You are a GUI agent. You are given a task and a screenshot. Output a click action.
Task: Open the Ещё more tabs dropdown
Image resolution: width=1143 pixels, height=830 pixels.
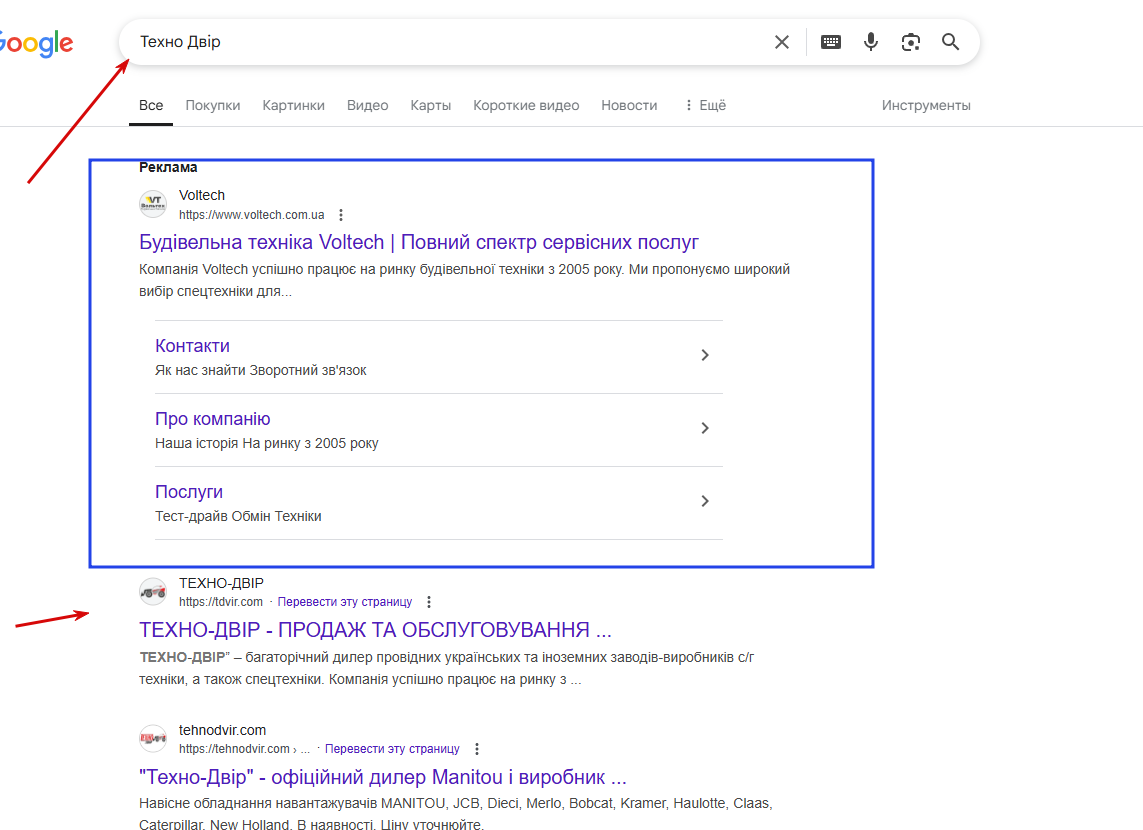coord(706,106)
